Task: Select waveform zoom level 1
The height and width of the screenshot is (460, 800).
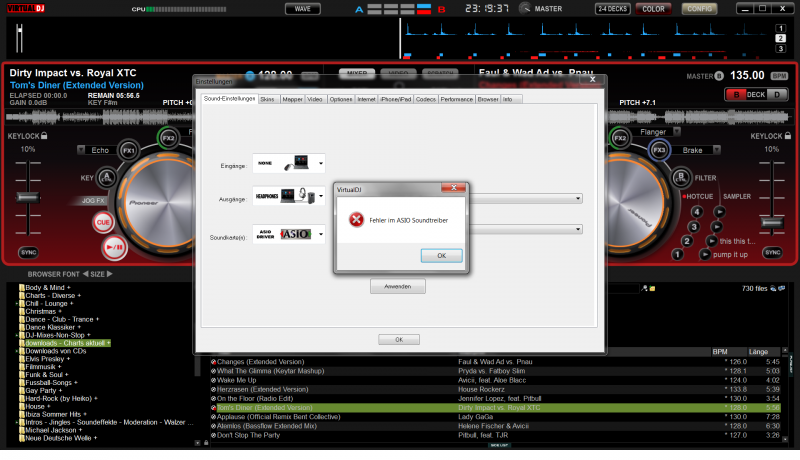Action: (780, 28)
